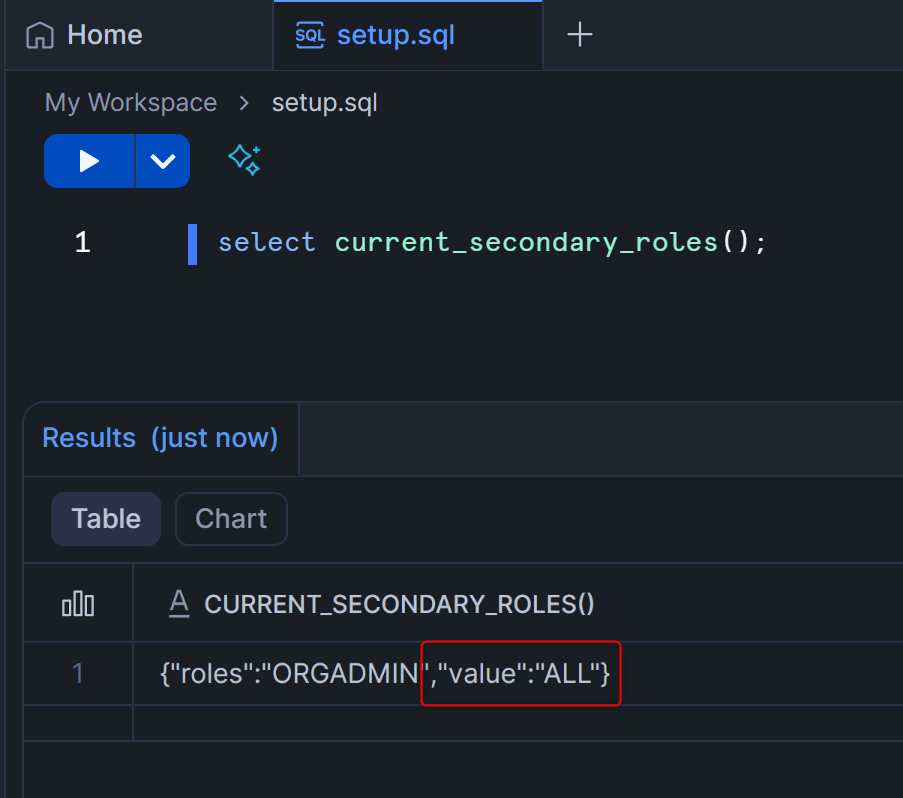The image size is (903, 798).
Task: Click the Home icon in tab bar
Action: tap(40, 35)
